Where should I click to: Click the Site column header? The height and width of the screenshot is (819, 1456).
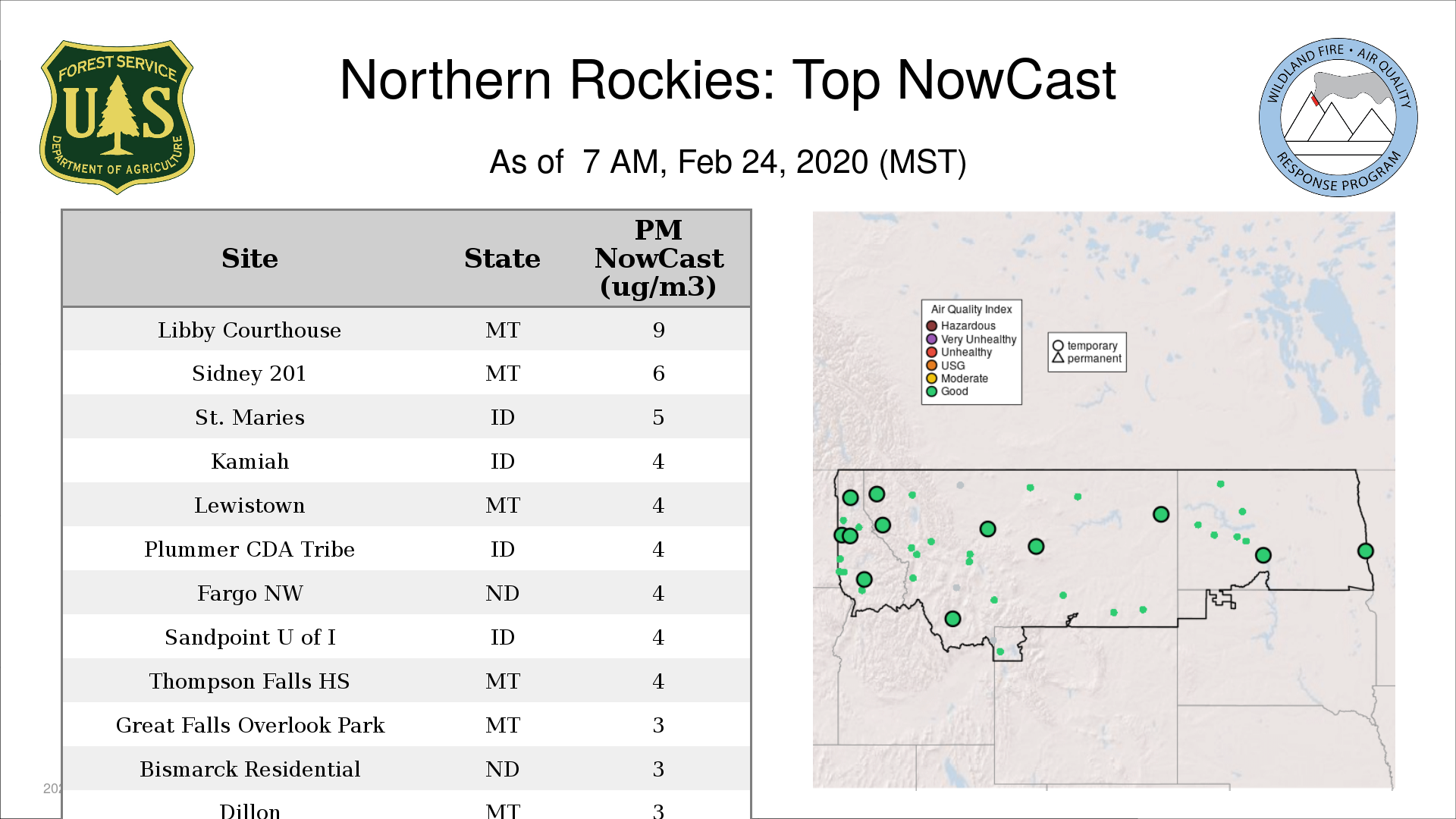[249, 259]
